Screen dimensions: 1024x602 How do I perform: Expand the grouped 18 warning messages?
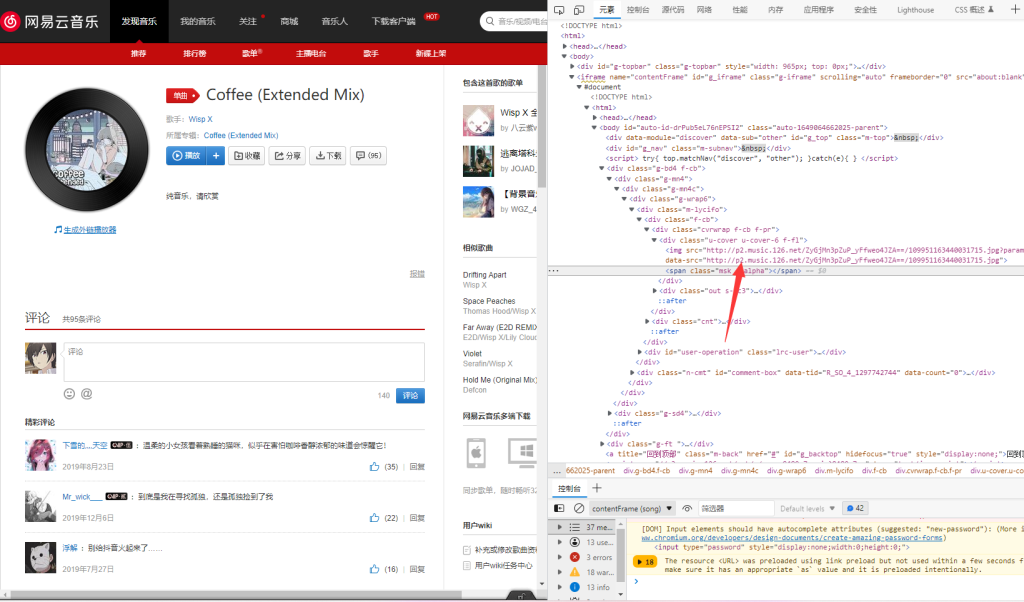[x=643, y=562]
